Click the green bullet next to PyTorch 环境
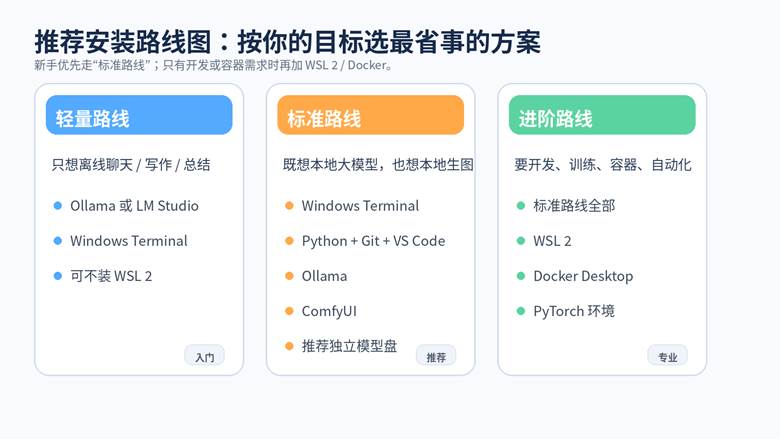The height and width of the screenshot is (439, 780). (x=521, y=311)
